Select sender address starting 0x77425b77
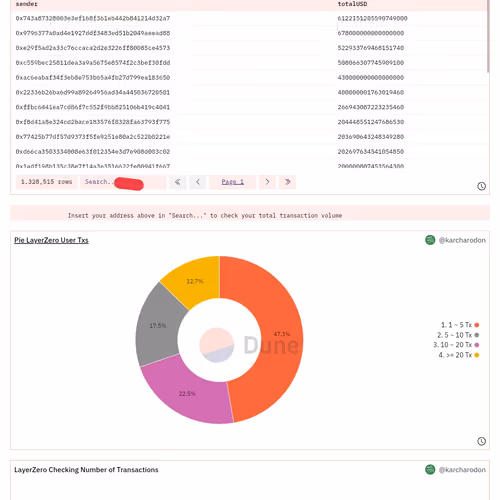The height and width of the screenshot is (500, 500). [93, 137]
